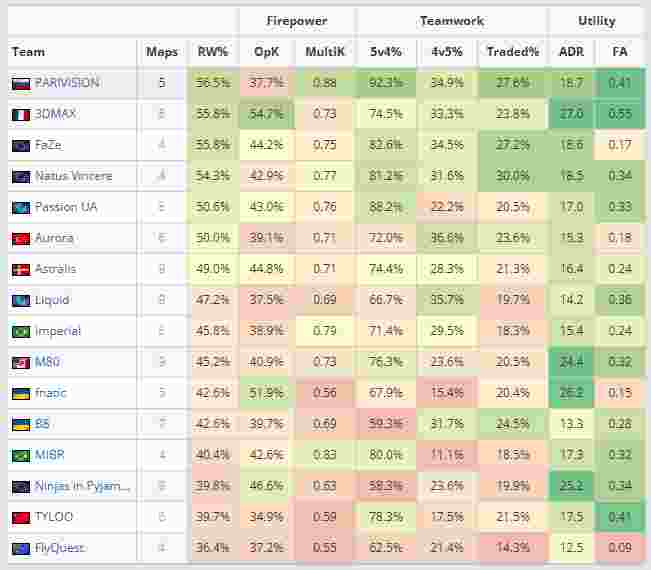Sort table by RW% column header
The height and width of the screenshot is (570, 651).
pos(212,52)
